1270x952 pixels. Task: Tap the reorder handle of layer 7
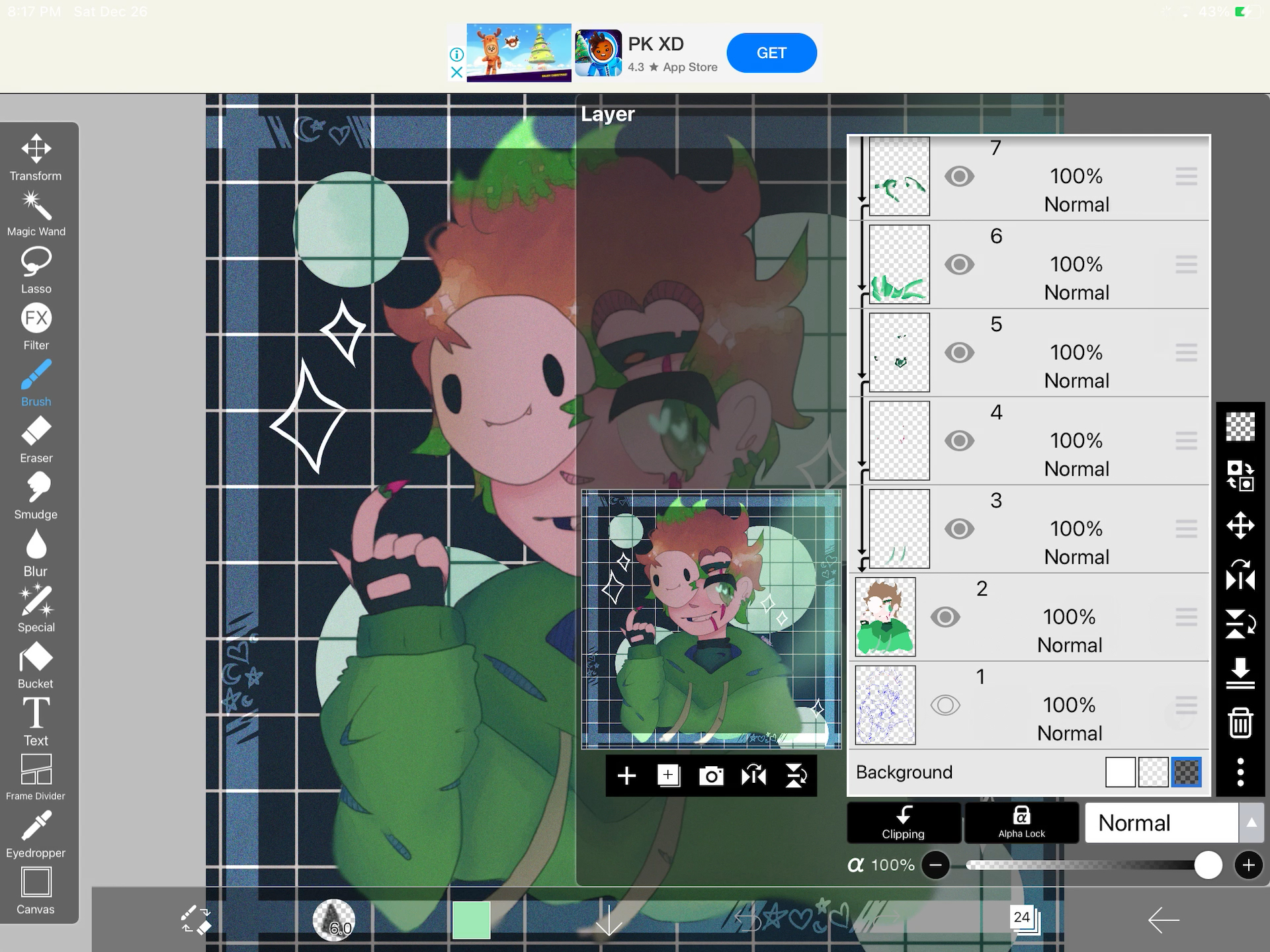point(1187,177)
